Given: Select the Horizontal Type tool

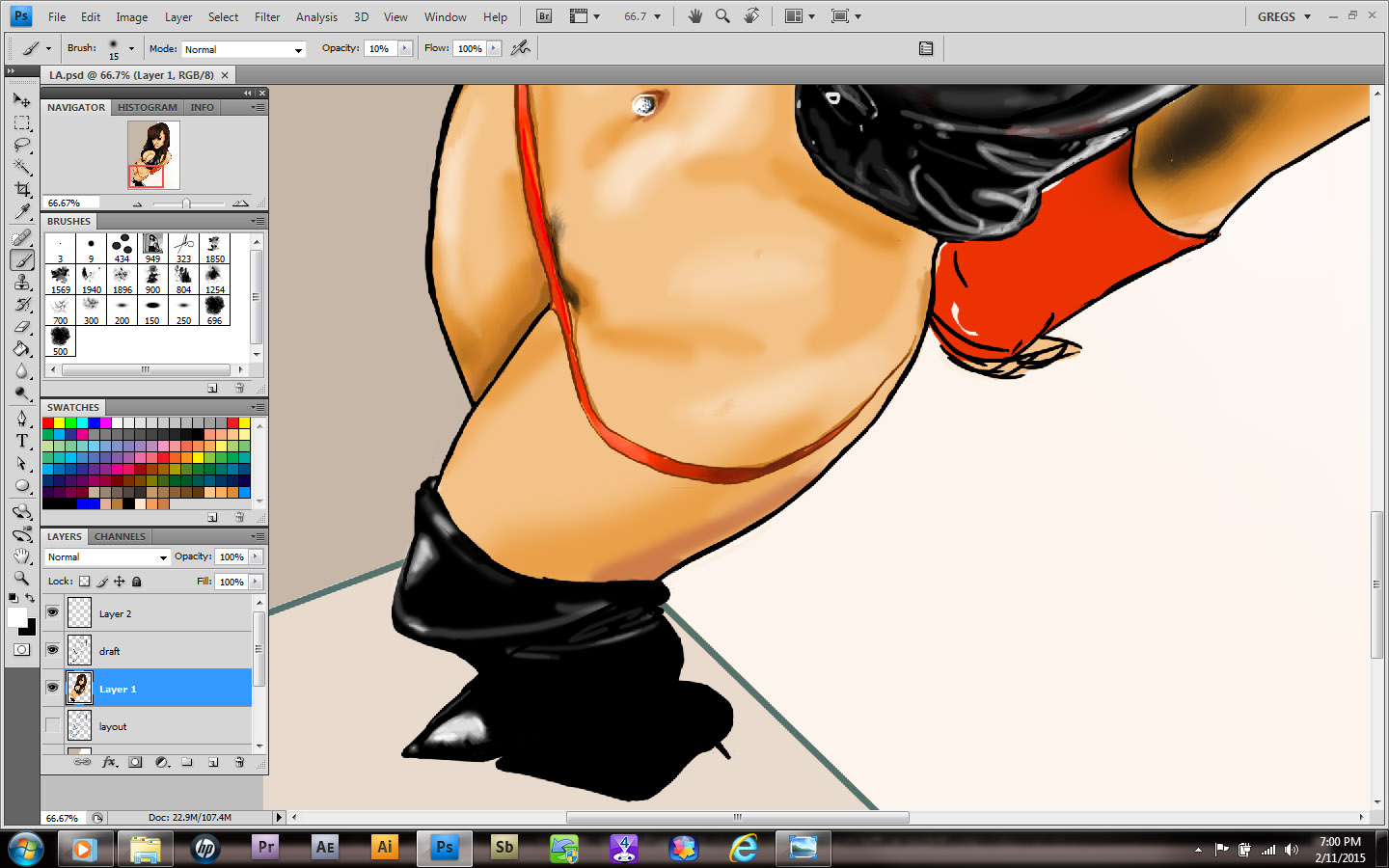Looking at the screenshot, I should pyautogui.click(x=22, y=441).
